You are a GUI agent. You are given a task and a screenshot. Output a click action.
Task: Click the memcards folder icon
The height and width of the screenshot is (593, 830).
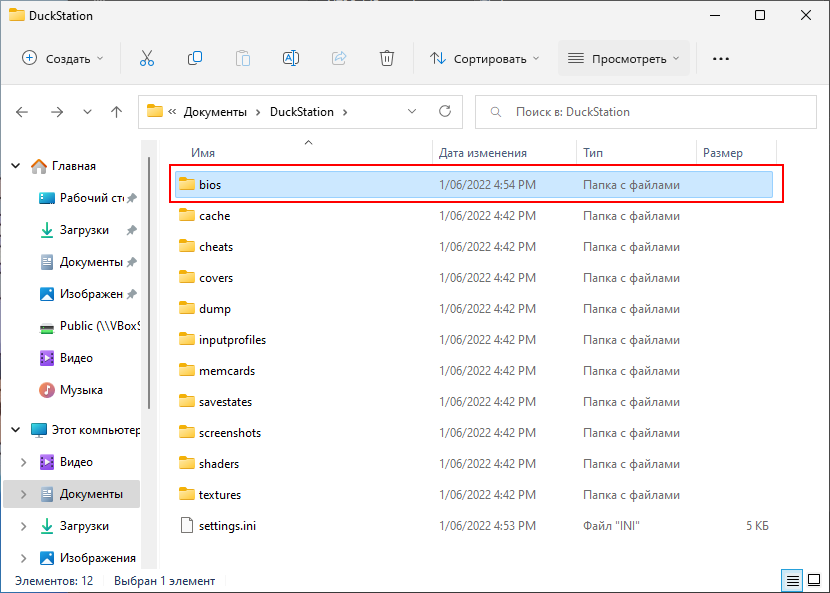point(187,370)
